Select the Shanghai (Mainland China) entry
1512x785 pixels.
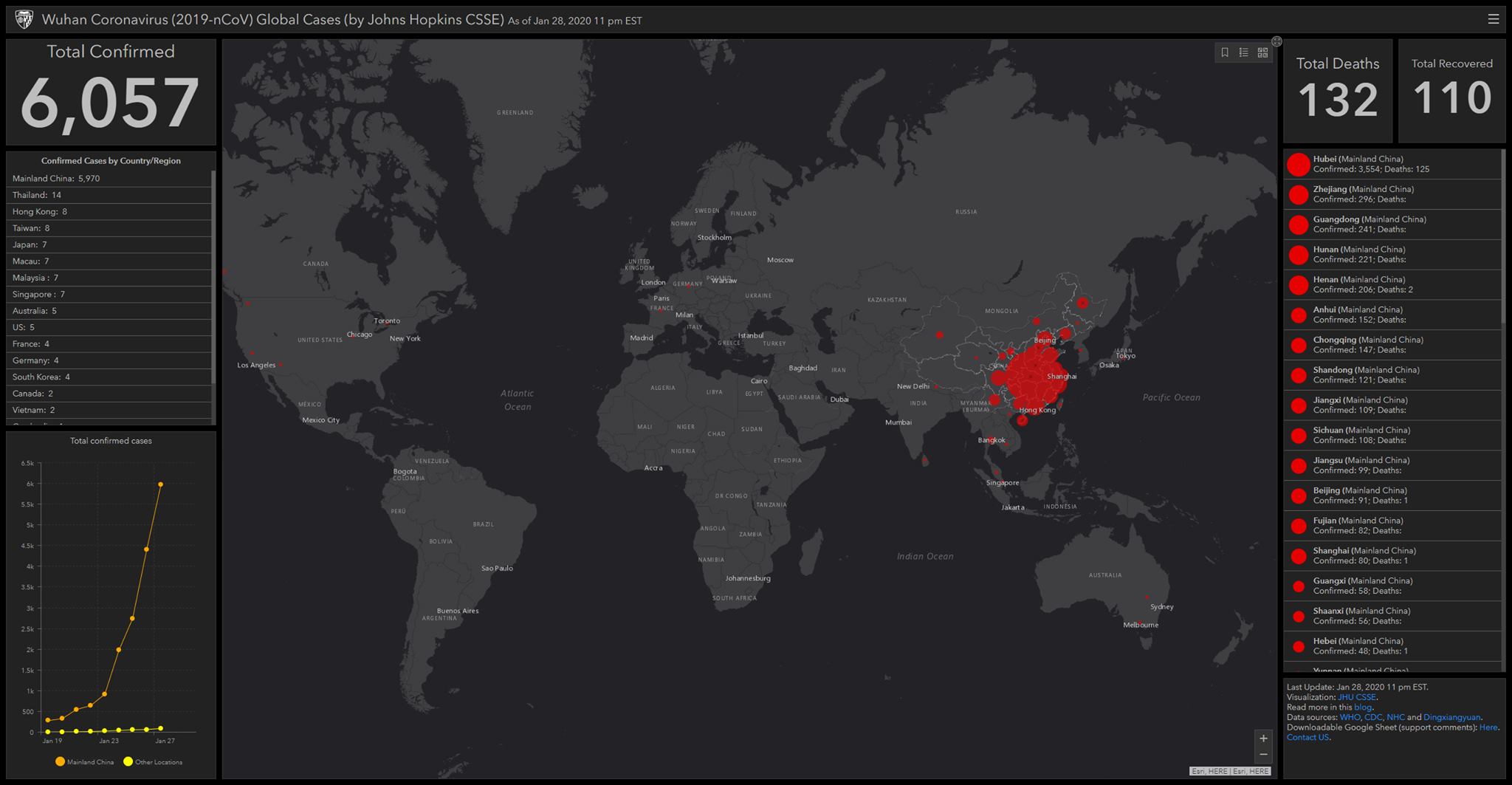(1392, 556)
